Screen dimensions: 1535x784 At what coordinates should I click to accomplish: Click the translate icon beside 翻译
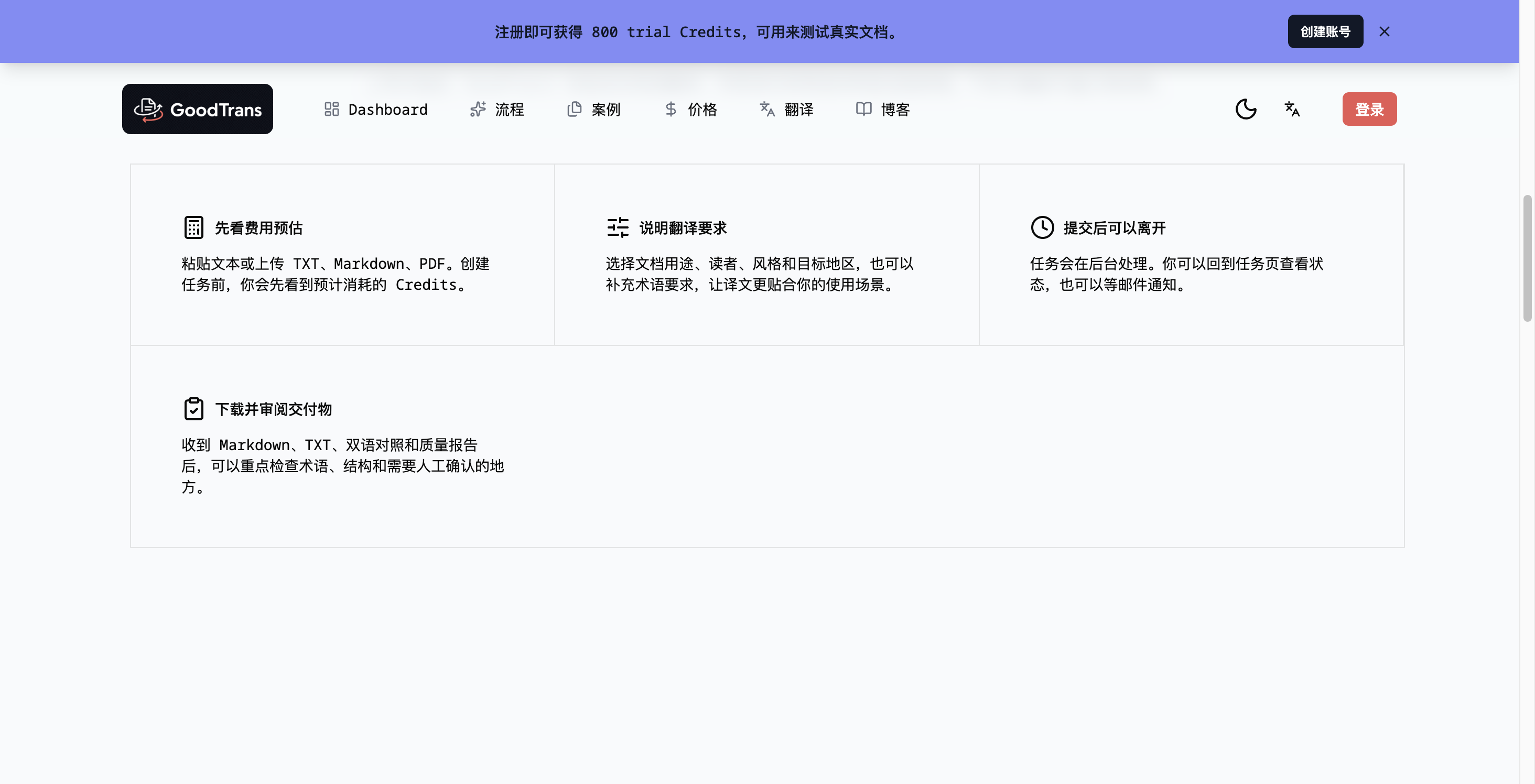coord(767,109)
